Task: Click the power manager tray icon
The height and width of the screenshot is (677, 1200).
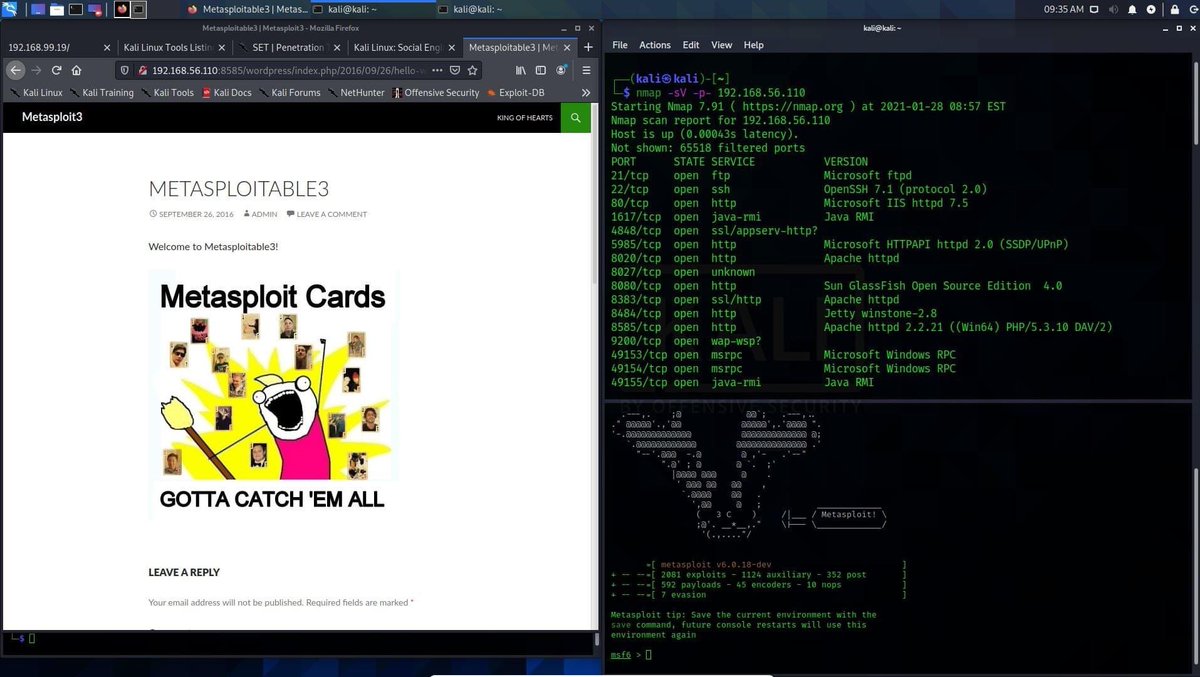Action: [1151, 9]
